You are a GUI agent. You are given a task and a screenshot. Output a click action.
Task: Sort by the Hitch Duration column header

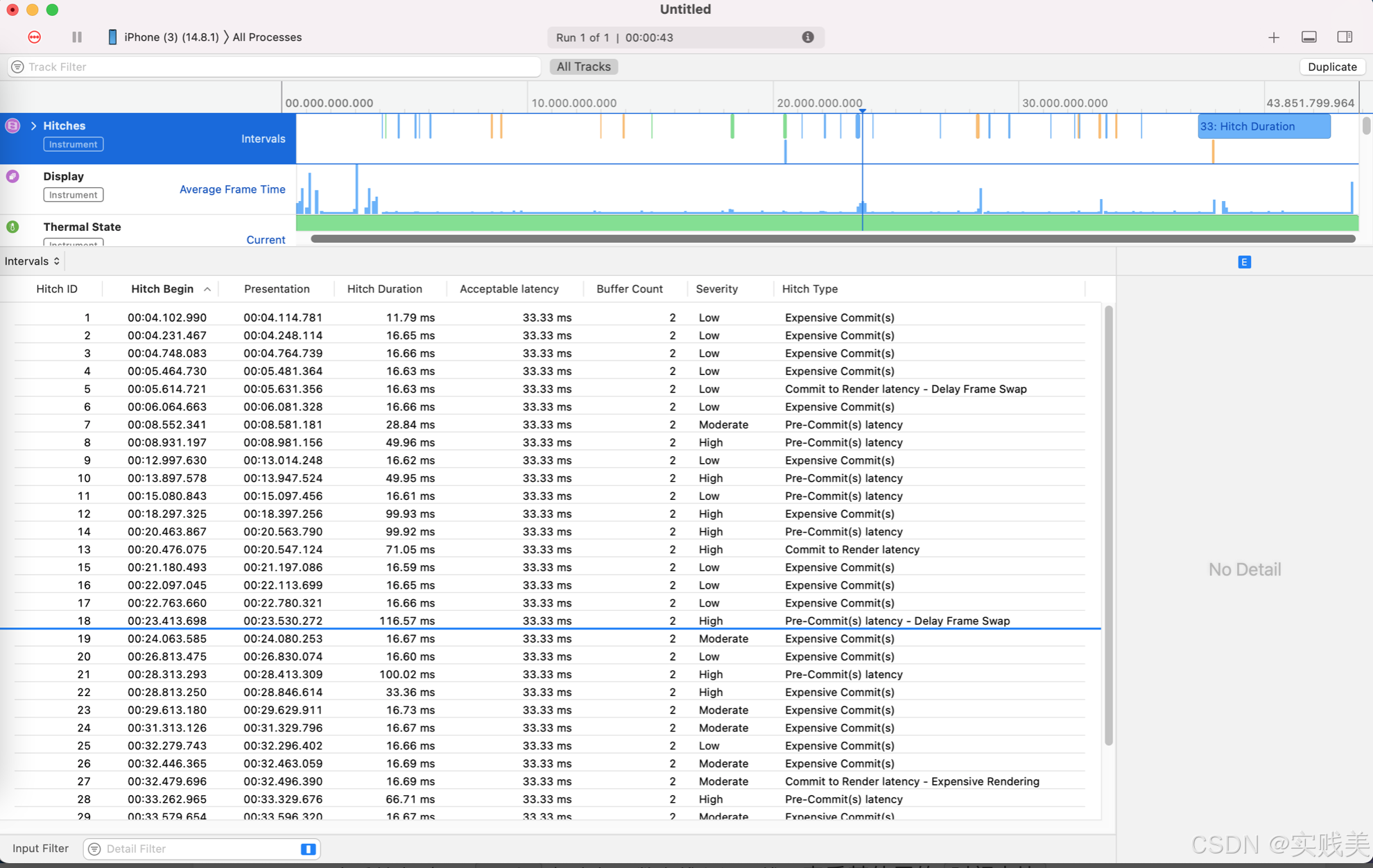tap(385, 289)
